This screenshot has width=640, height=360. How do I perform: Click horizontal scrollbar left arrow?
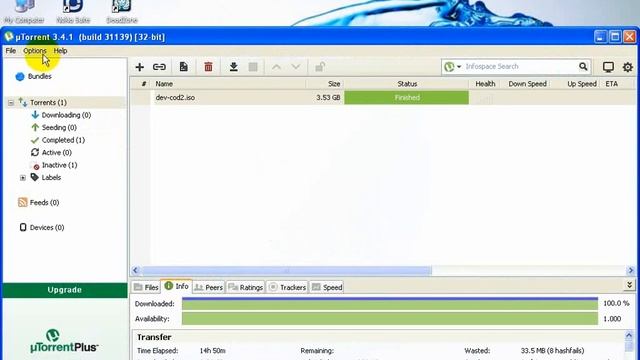click(x=136, y=270)
